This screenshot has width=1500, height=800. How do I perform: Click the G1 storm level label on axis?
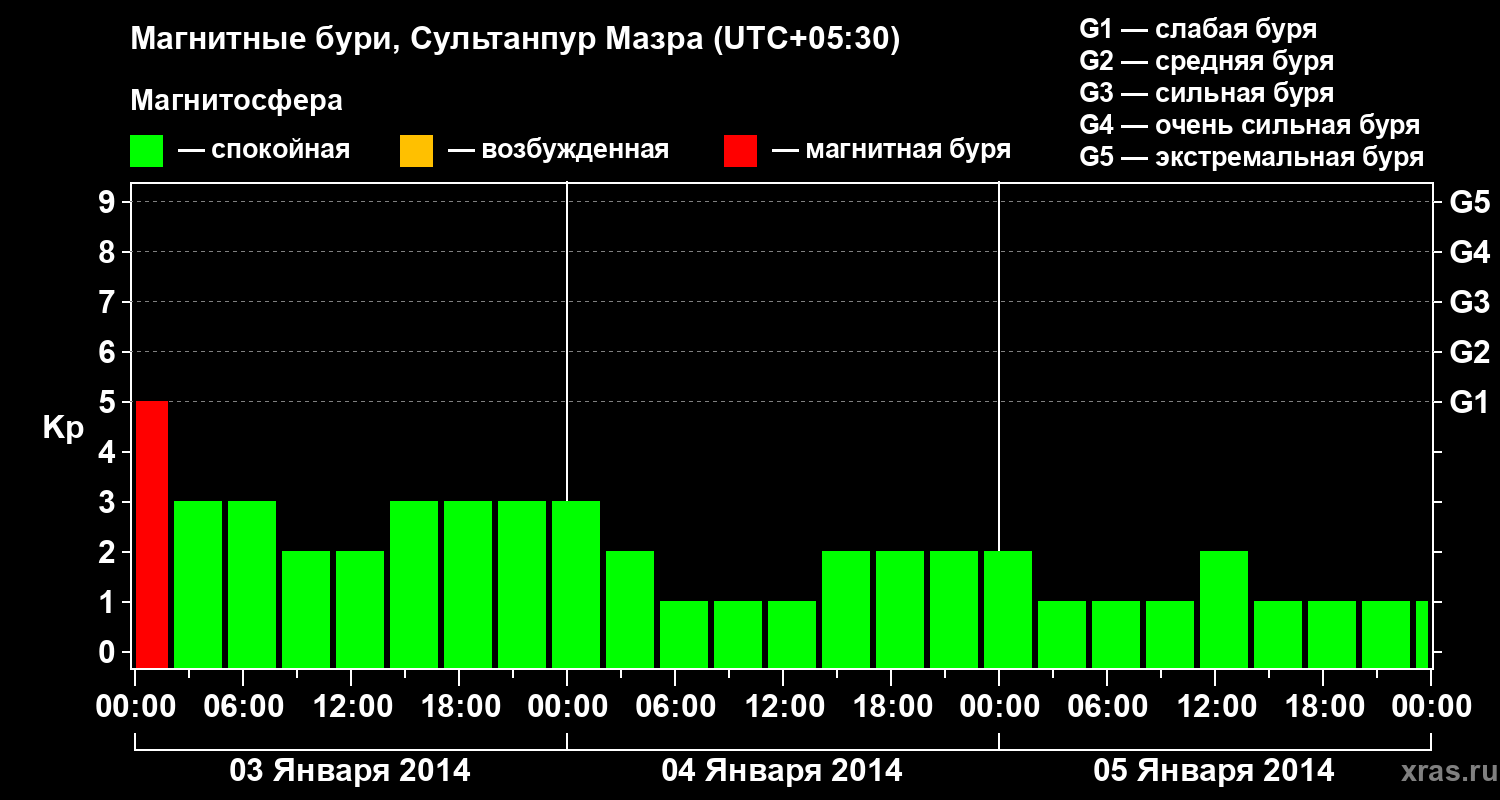[x=1469, y=402]
